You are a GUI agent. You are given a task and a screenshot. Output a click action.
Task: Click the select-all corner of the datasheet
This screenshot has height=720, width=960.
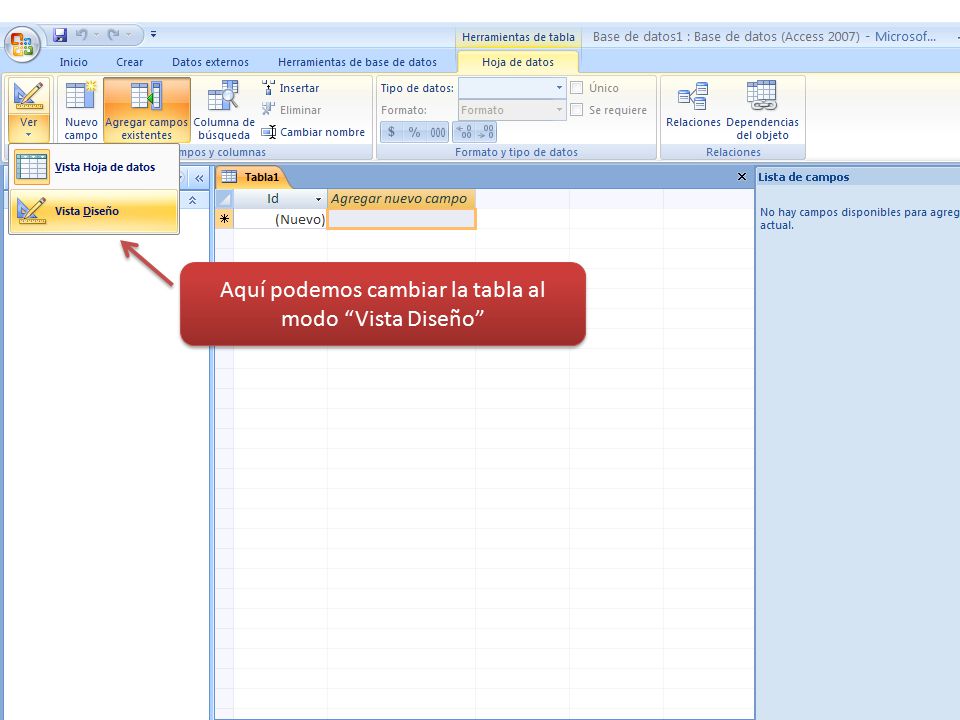(x=225, y=199)
